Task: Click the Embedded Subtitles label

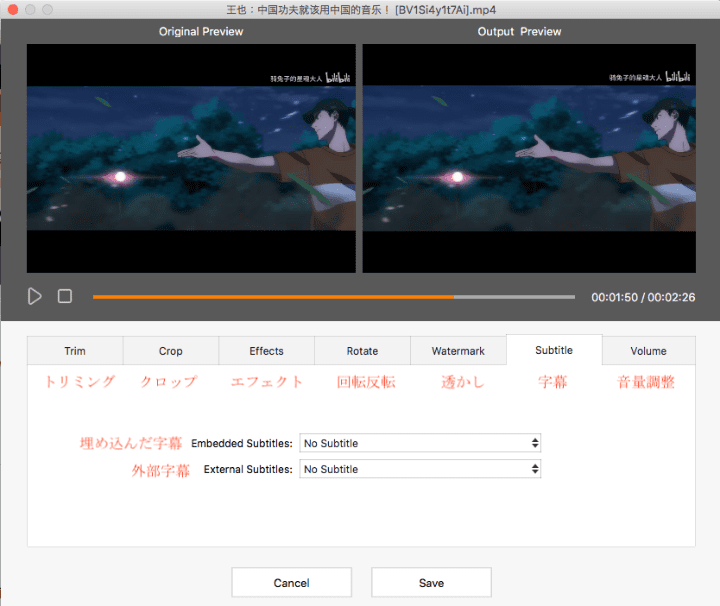Action: point(242,443)
